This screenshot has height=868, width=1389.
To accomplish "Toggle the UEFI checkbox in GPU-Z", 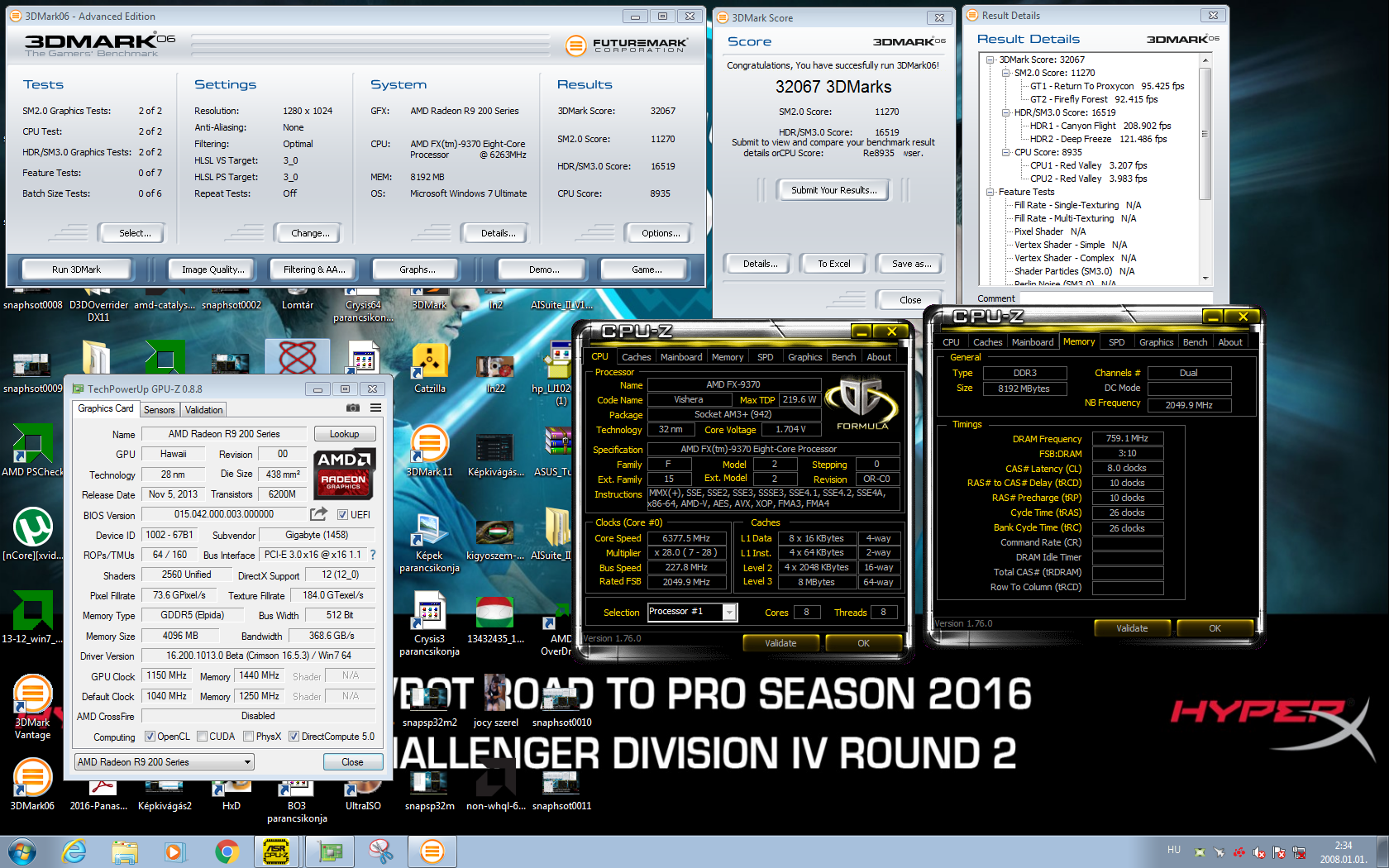I will click(342, 514).
